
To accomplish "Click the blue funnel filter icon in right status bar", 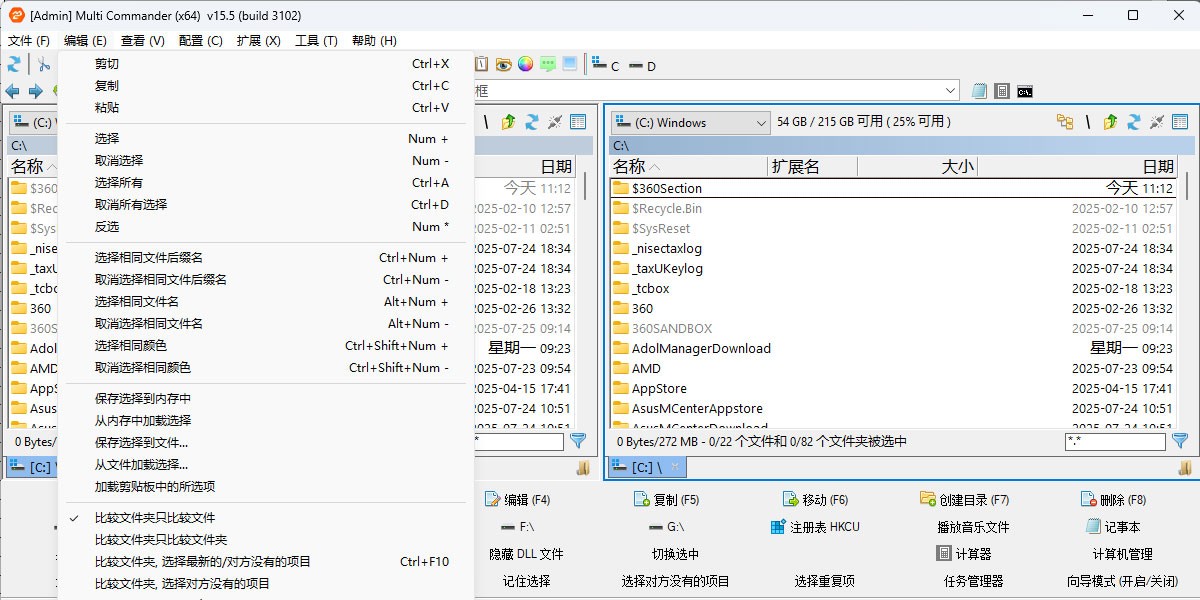I will click(x=1181, y=441).
